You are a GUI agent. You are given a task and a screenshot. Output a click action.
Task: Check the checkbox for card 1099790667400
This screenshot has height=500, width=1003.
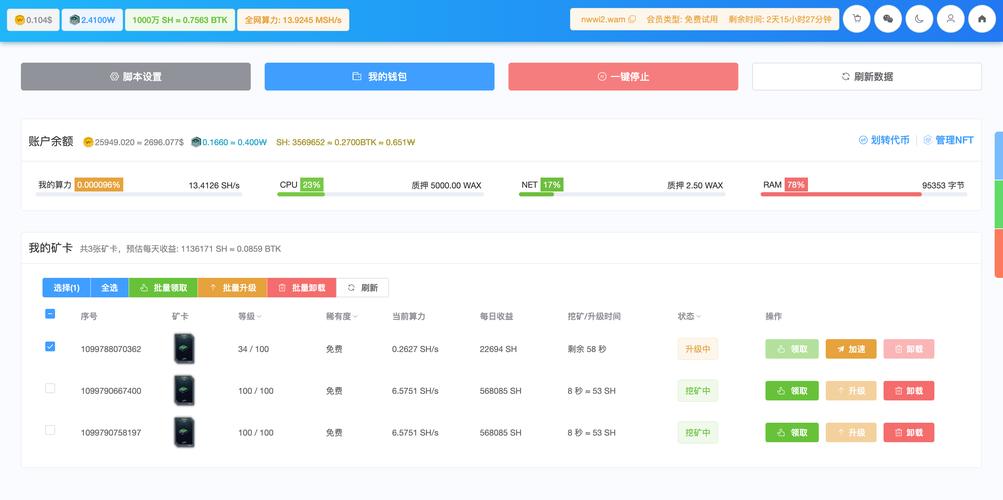50,388
